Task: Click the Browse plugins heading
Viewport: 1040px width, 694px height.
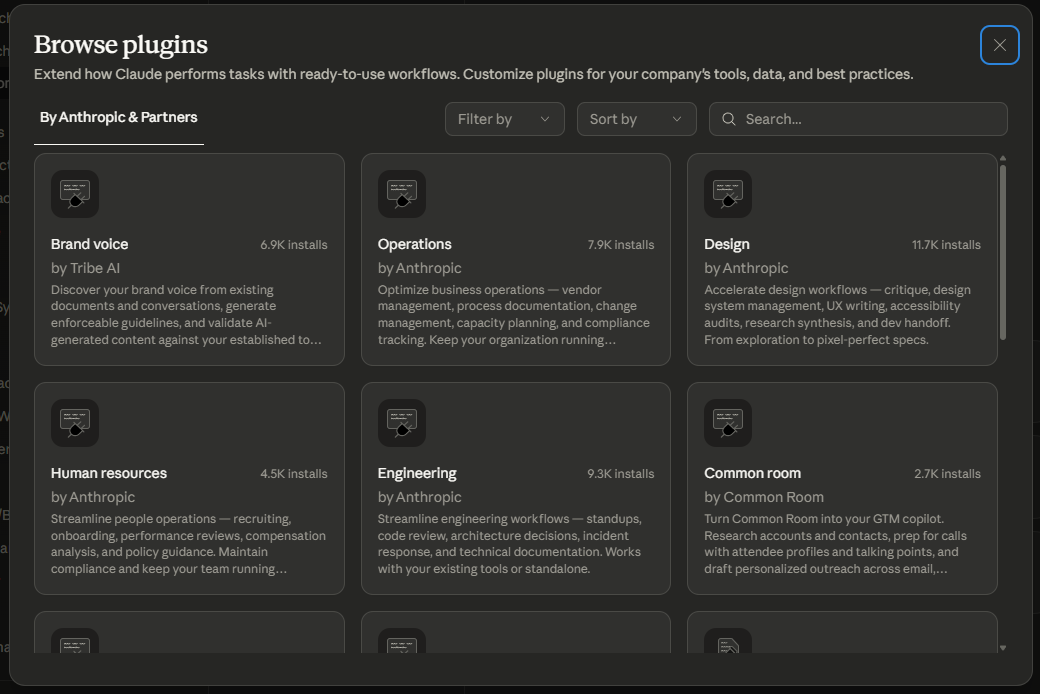Action: pyautogui.click(x=121, y=44)
